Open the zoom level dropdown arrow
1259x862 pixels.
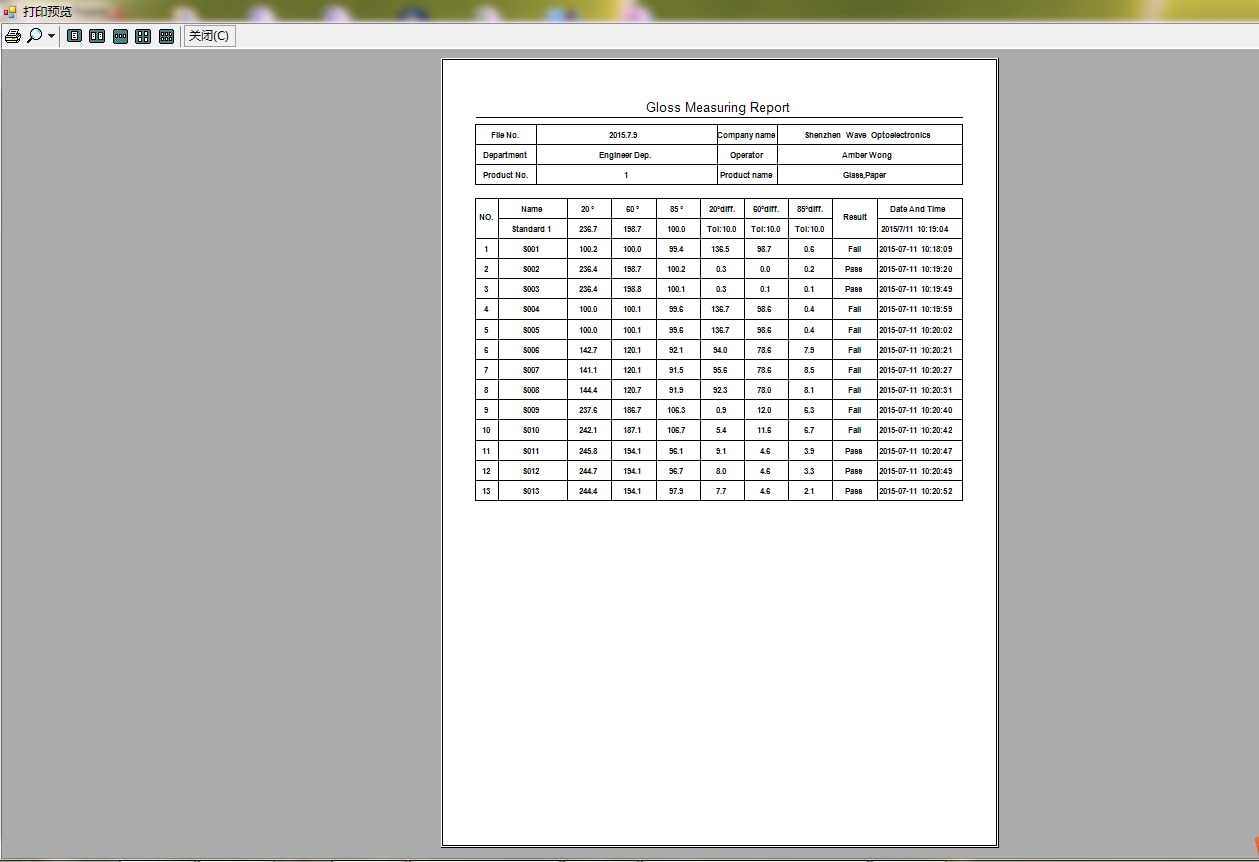click(x=51, y=36)
